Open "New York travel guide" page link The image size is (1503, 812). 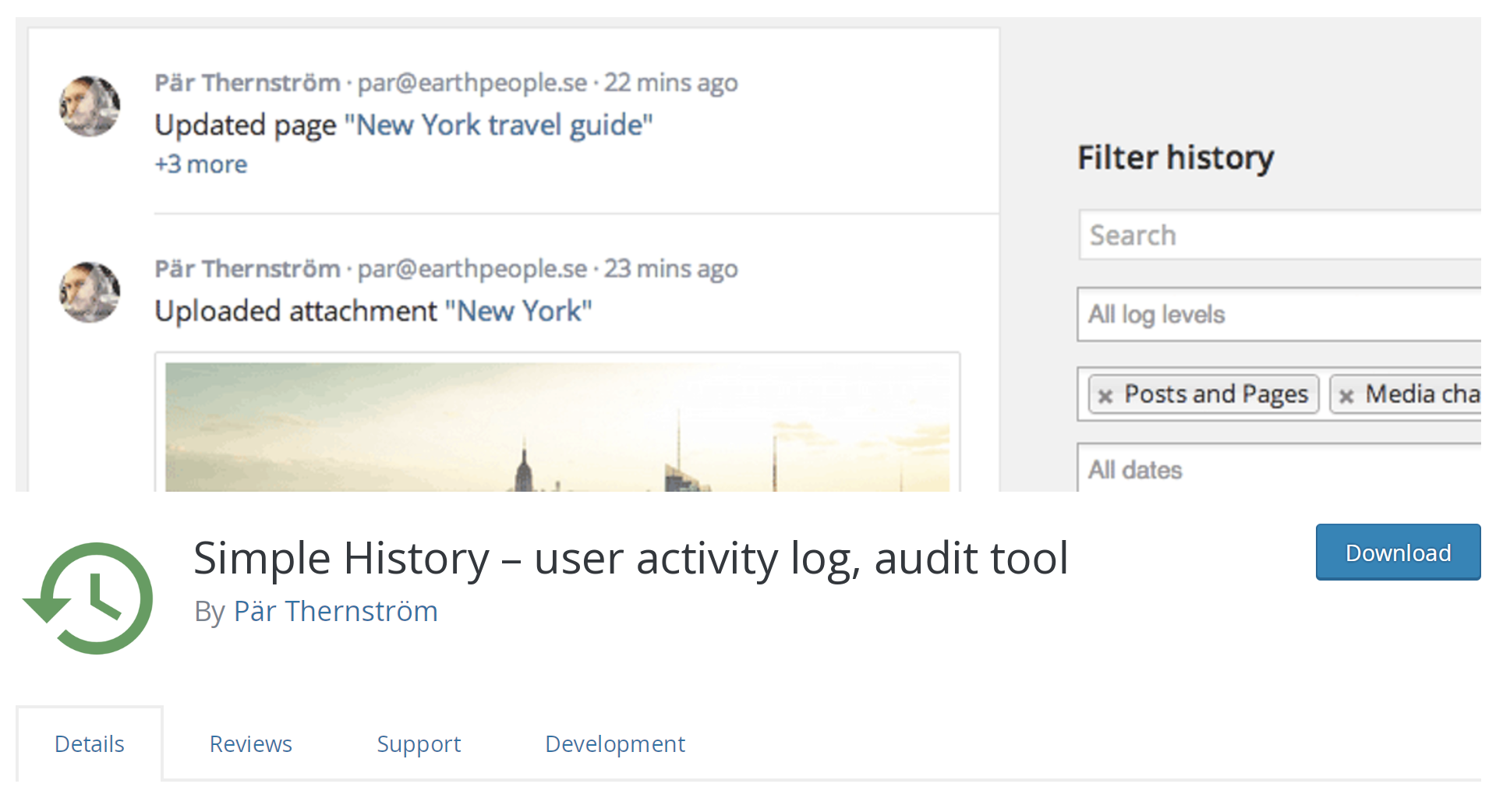tap(498, 125)
